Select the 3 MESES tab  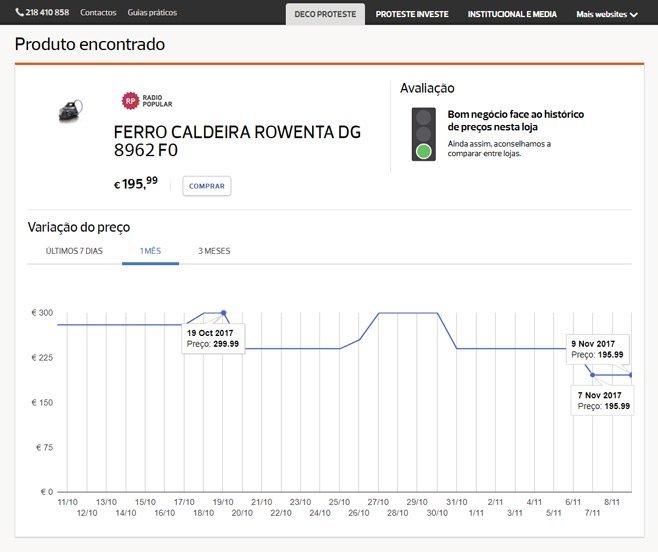pyautogui.click(x=214, y=251)
